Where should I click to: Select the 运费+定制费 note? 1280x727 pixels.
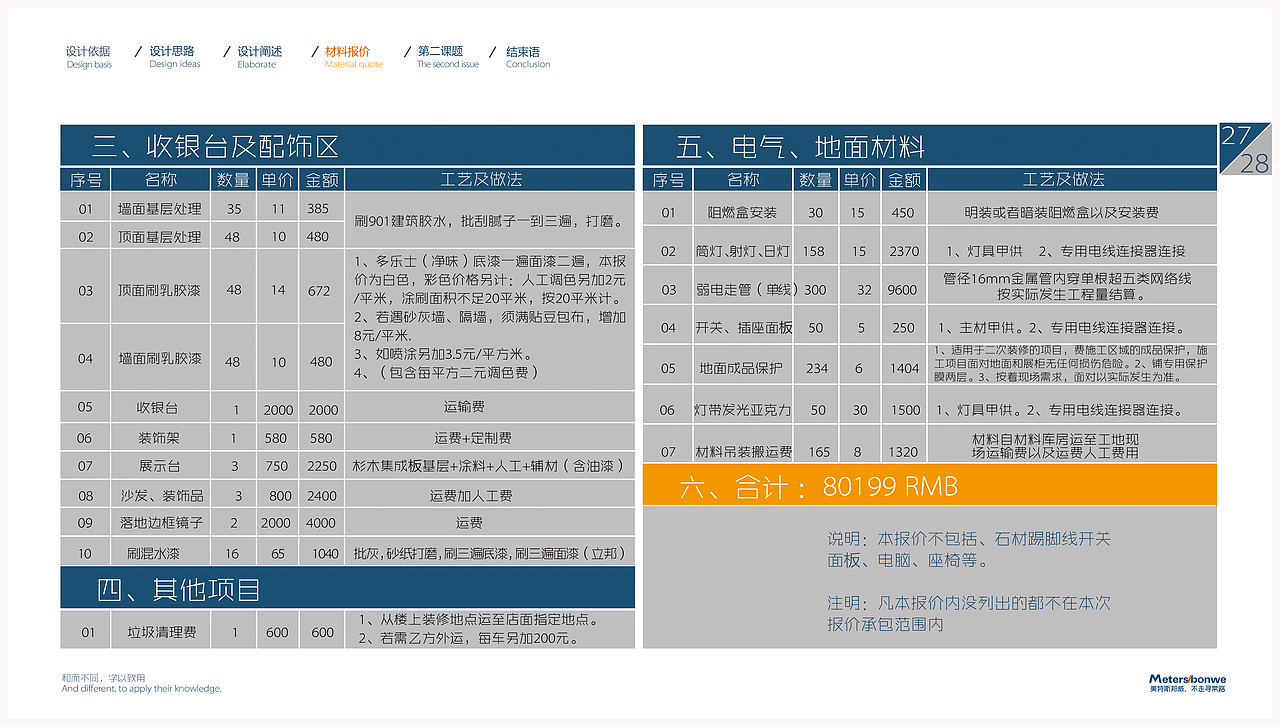click(x=473, y=438)
